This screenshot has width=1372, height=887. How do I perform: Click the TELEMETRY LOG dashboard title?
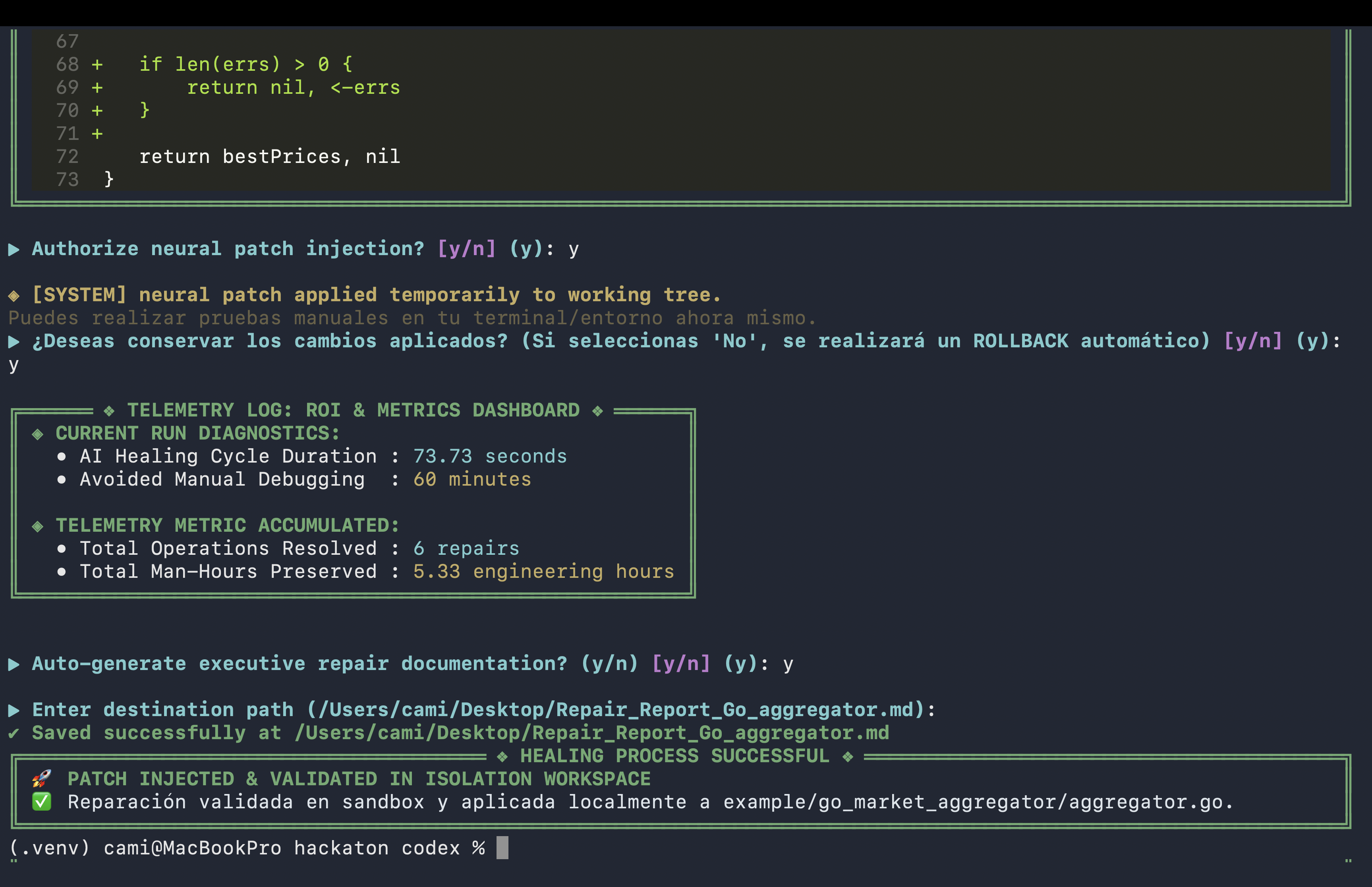[x=354, y=410]
